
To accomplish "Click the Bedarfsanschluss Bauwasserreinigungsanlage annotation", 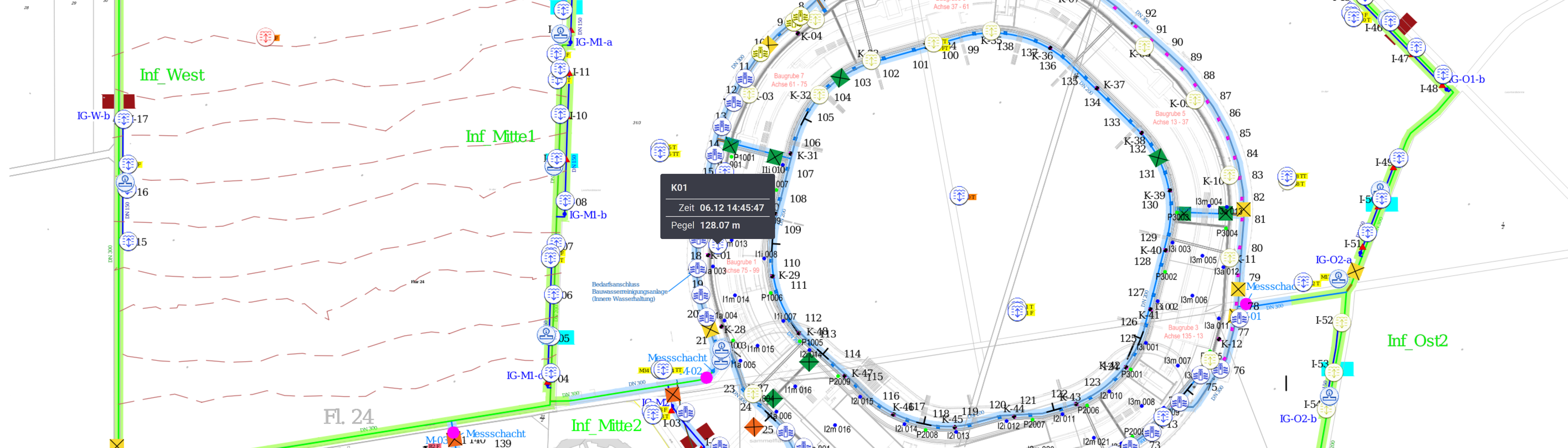I will (x=629, y=292).
